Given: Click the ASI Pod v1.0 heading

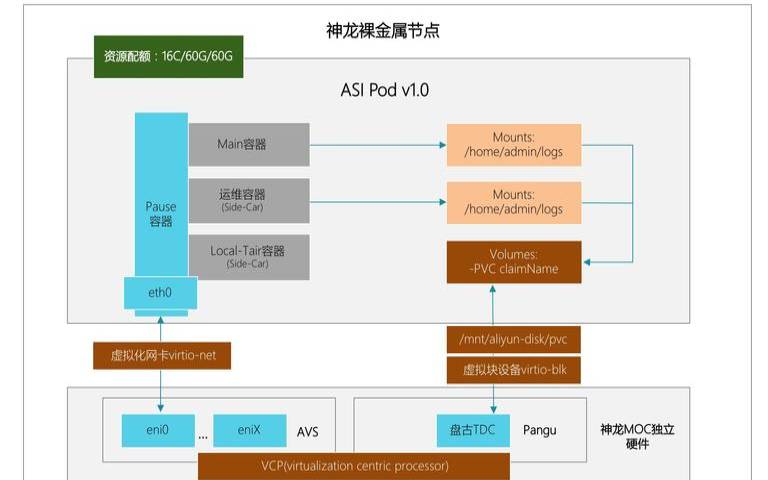Looking at the screenshot, I should (384, 90).
